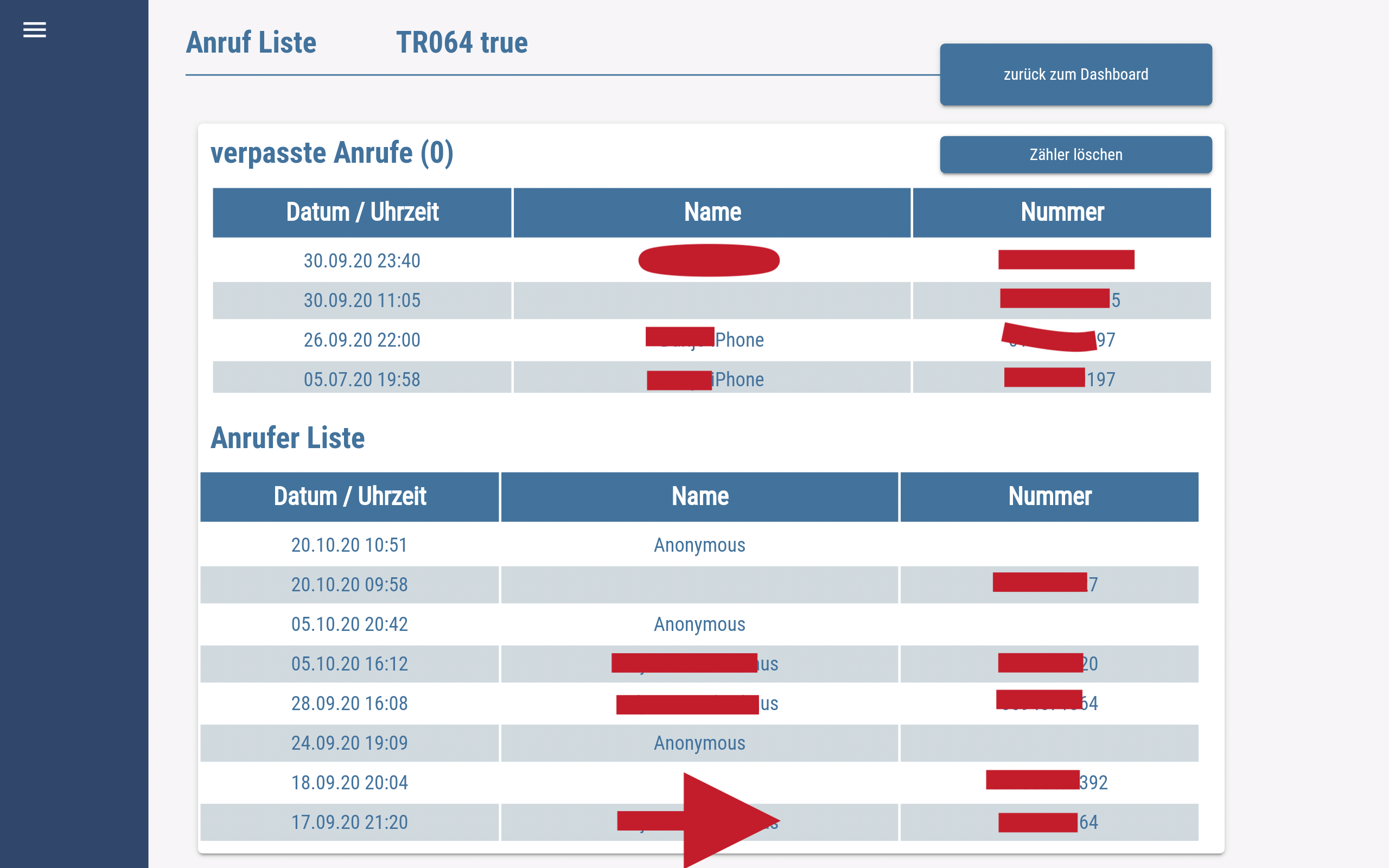
Task: Select caller entry 18.09.20 20:04
Action: click(349, 782)
